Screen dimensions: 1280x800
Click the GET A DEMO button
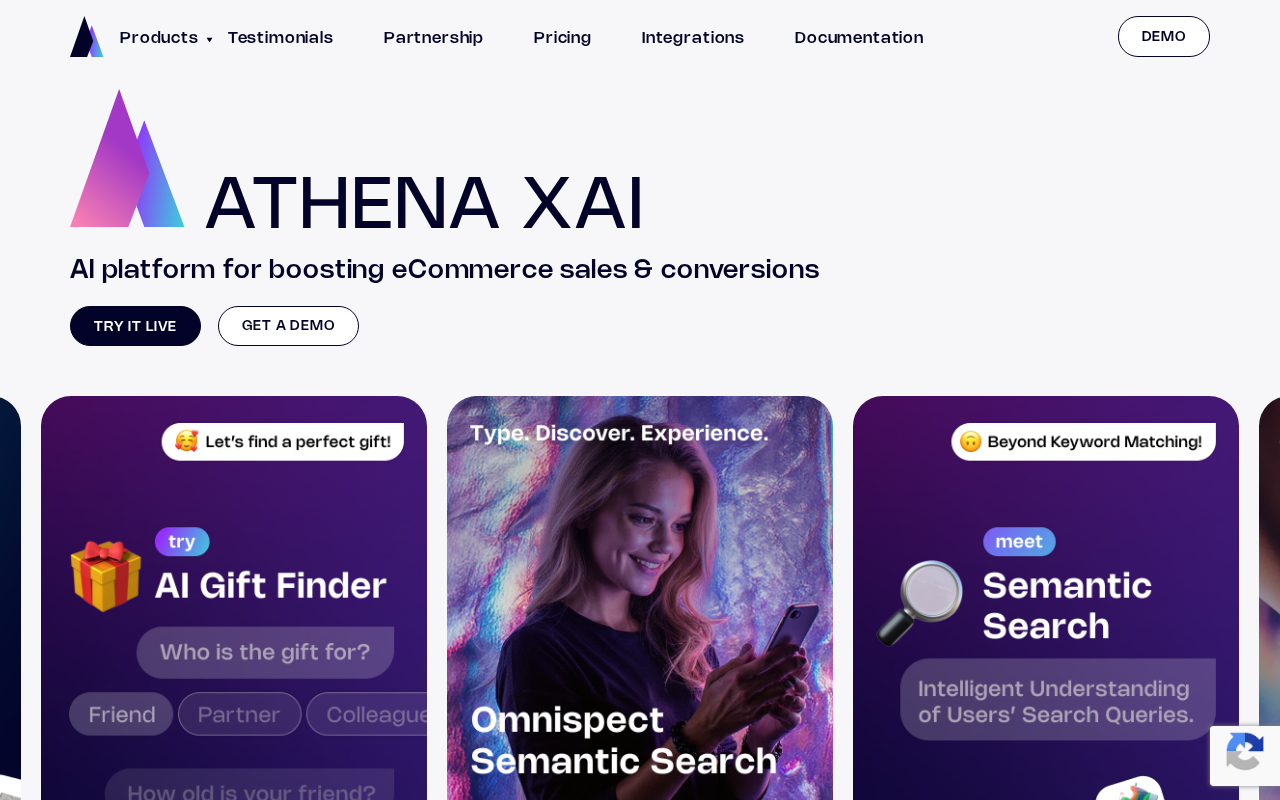coord(288,326)
